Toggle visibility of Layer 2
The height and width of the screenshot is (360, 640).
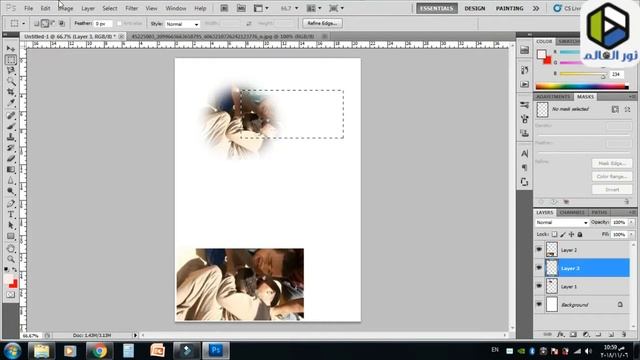tap(539, 249)
